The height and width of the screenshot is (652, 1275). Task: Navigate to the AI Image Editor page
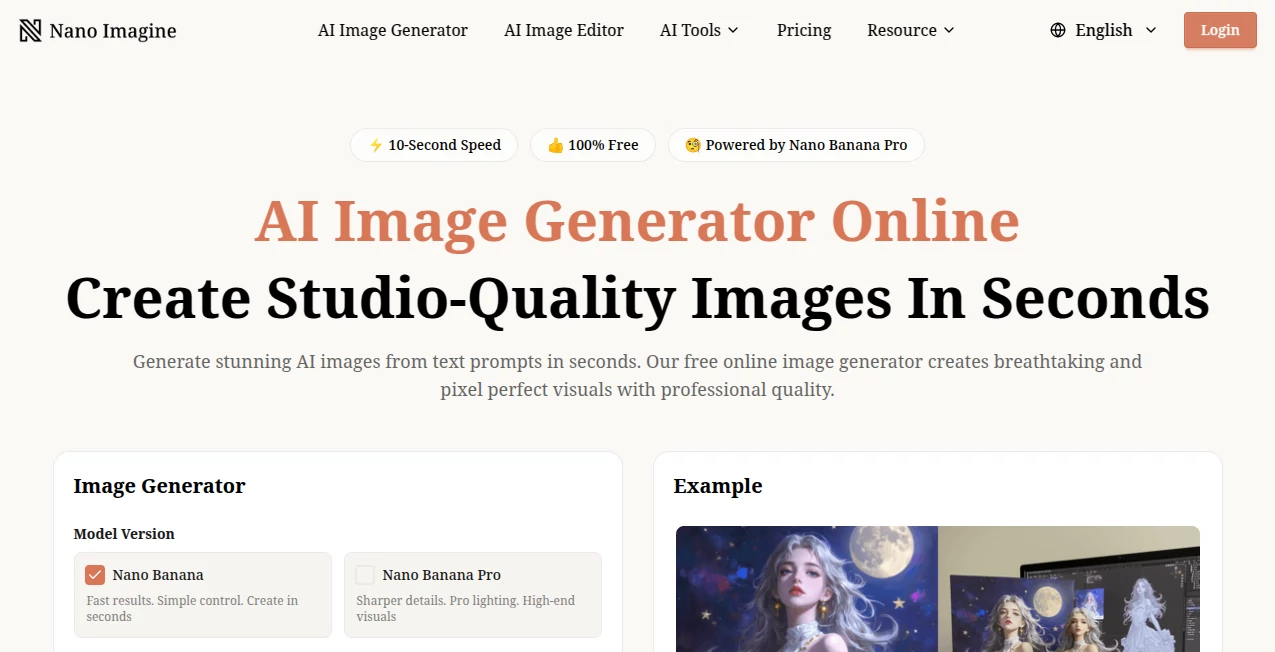coord(564,30)
